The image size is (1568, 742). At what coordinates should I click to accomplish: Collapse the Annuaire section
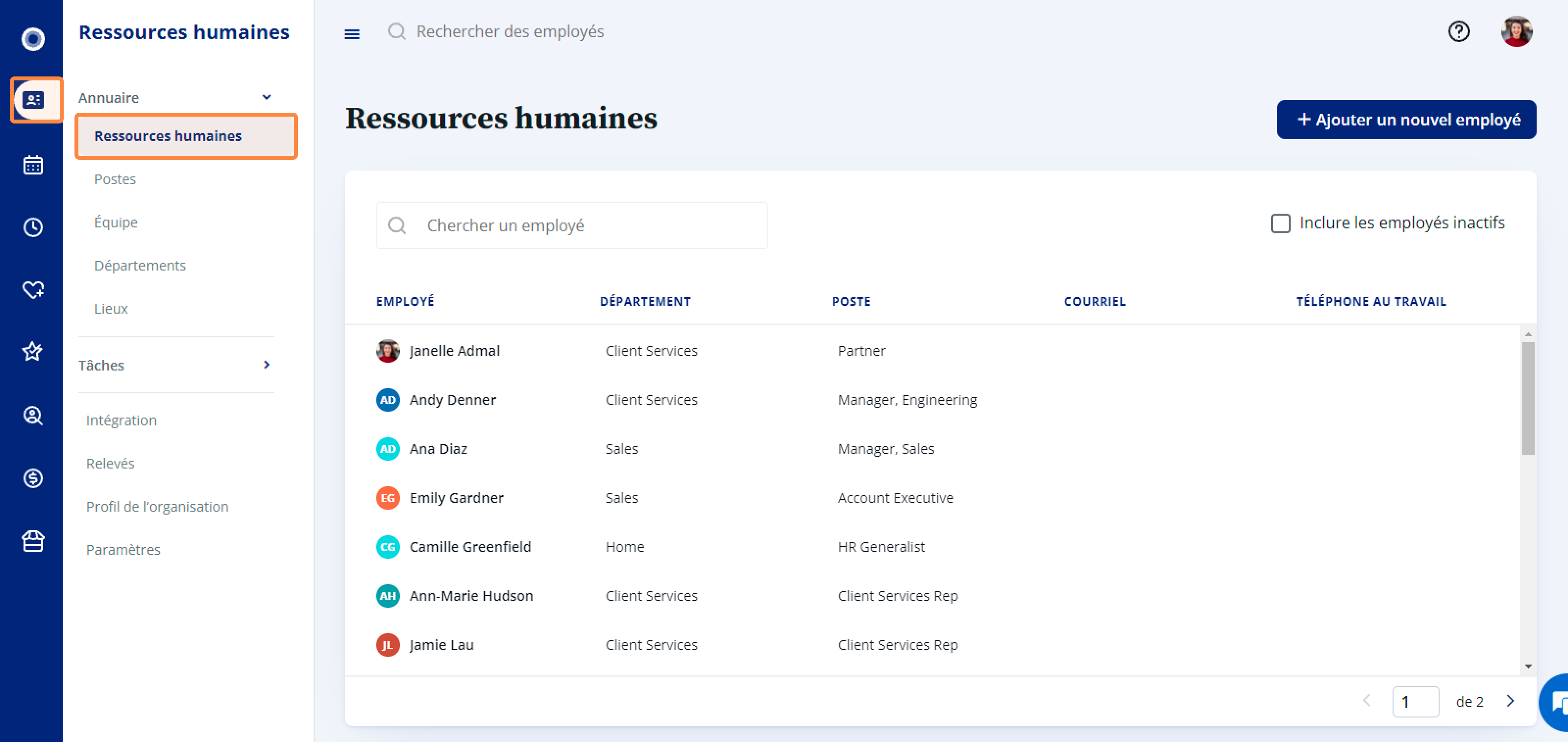266,98
